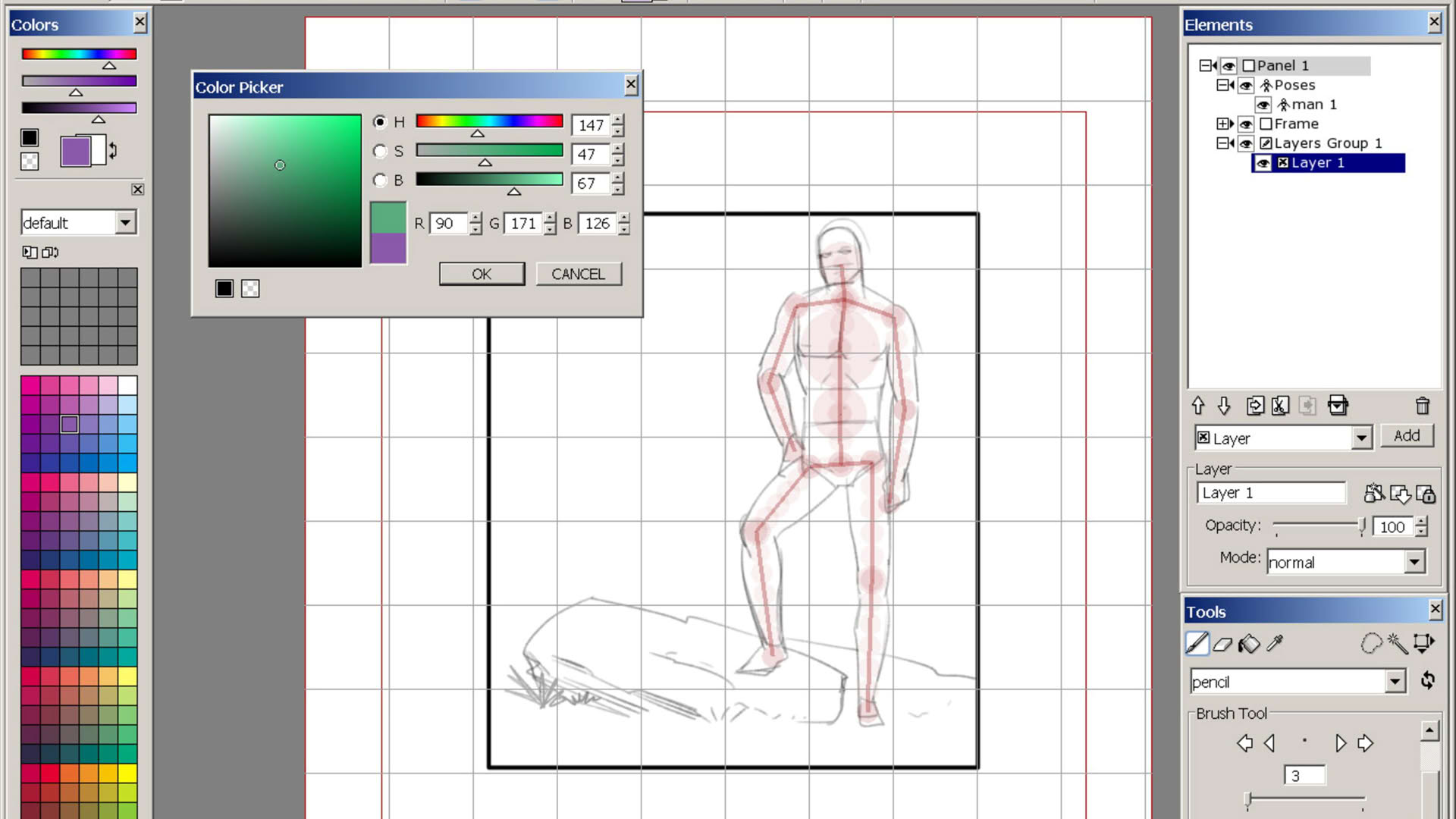Click the brush size field showing 3
1456x819 pixels.
(1304, 776)
